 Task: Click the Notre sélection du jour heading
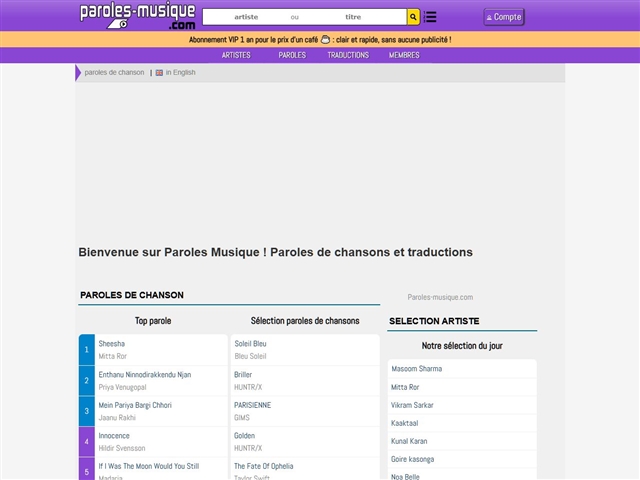tap(462, 346)
